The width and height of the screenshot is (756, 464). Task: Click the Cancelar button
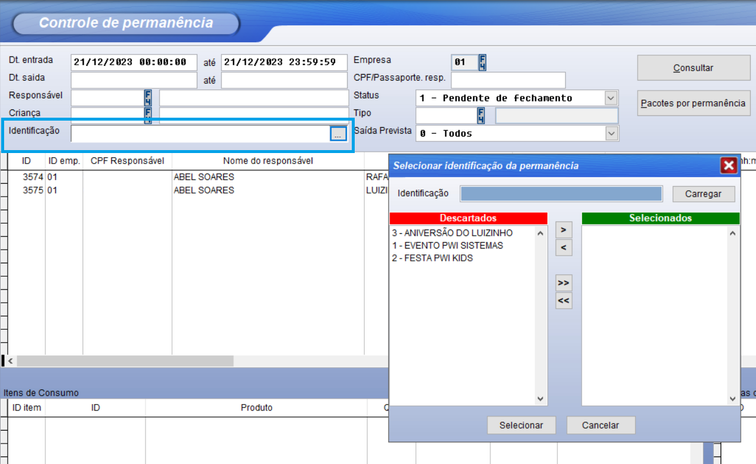(x=600, y=425)
